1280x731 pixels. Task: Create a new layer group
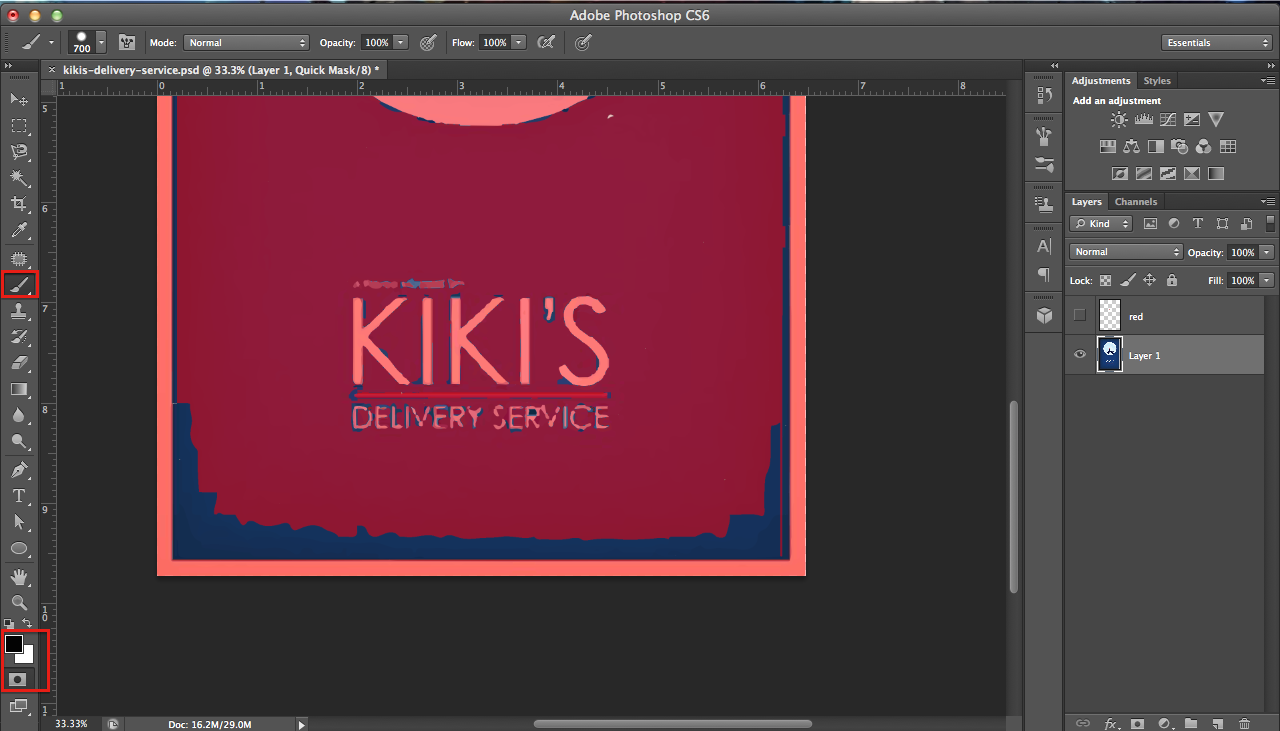1190,723
